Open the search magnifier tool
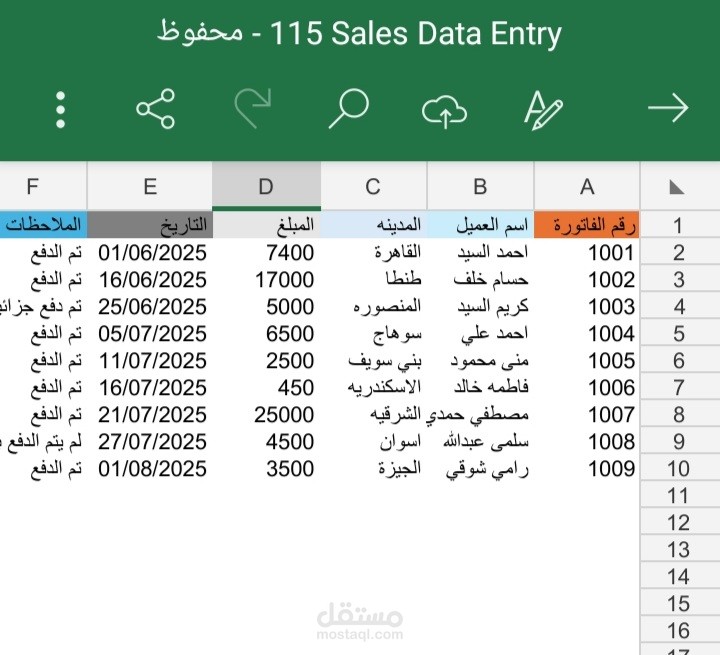 (349, 108)
